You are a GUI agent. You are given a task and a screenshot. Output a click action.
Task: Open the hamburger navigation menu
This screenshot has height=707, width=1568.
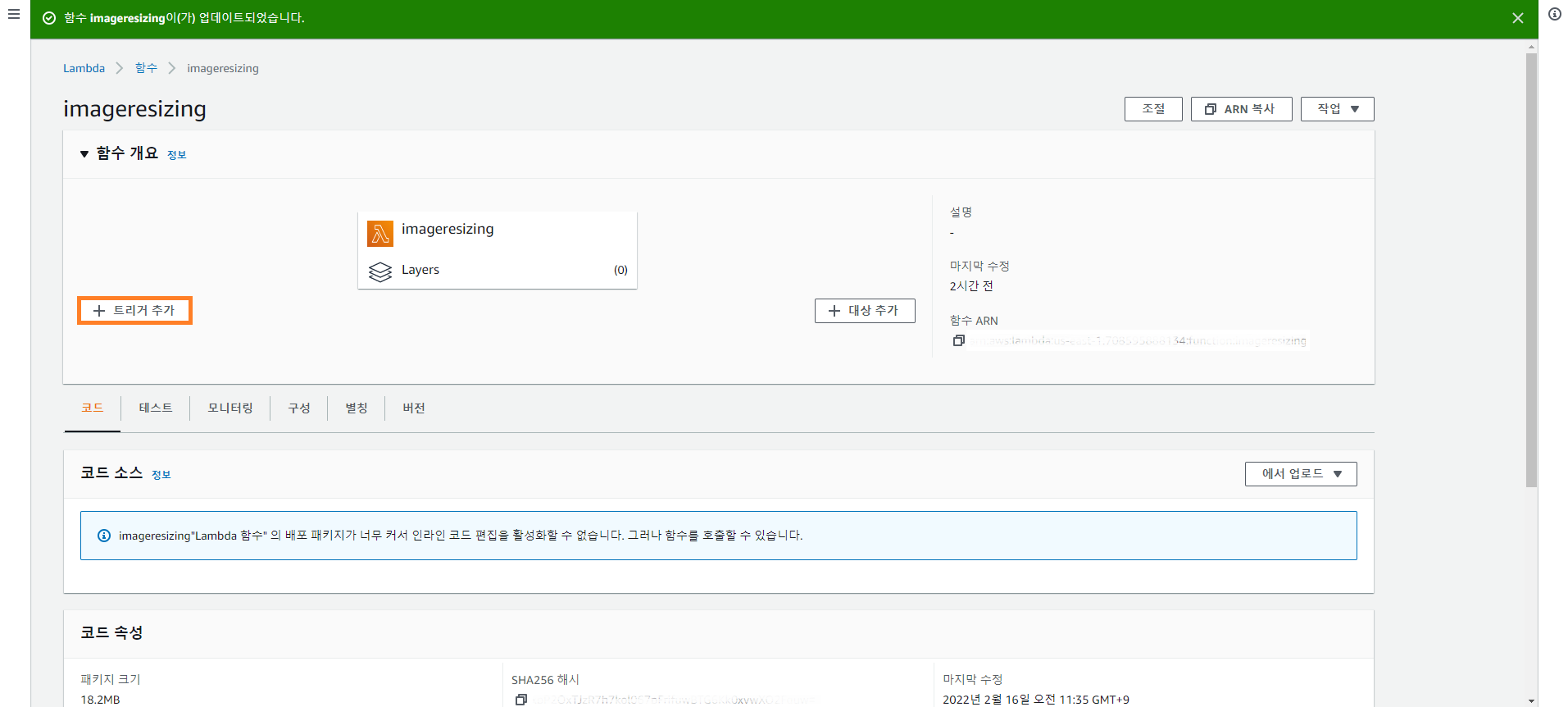pos(14,15)
